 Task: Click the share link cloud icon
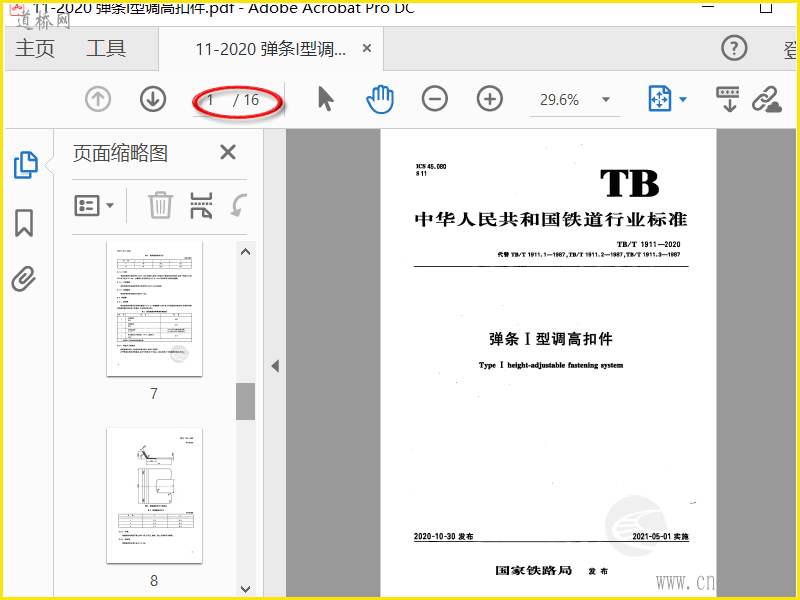point(767,99)
